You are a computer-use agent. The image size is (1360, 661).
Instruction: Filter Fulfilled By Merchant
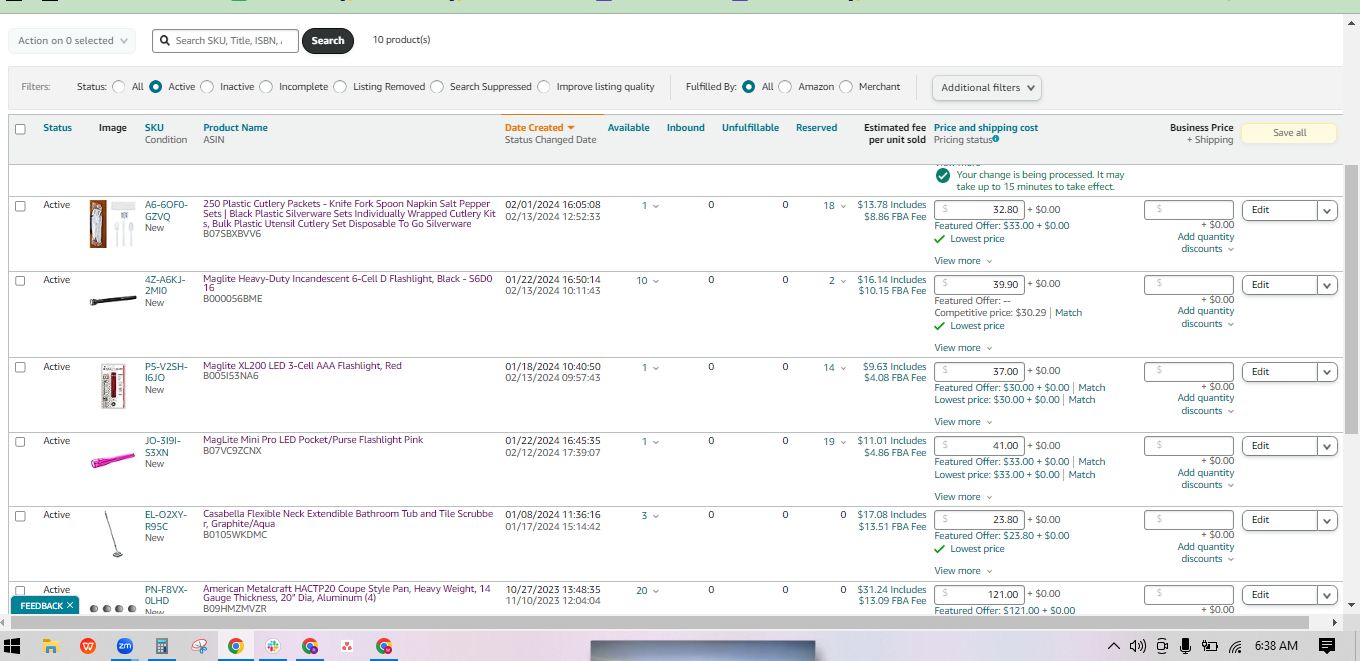[846, 87]
